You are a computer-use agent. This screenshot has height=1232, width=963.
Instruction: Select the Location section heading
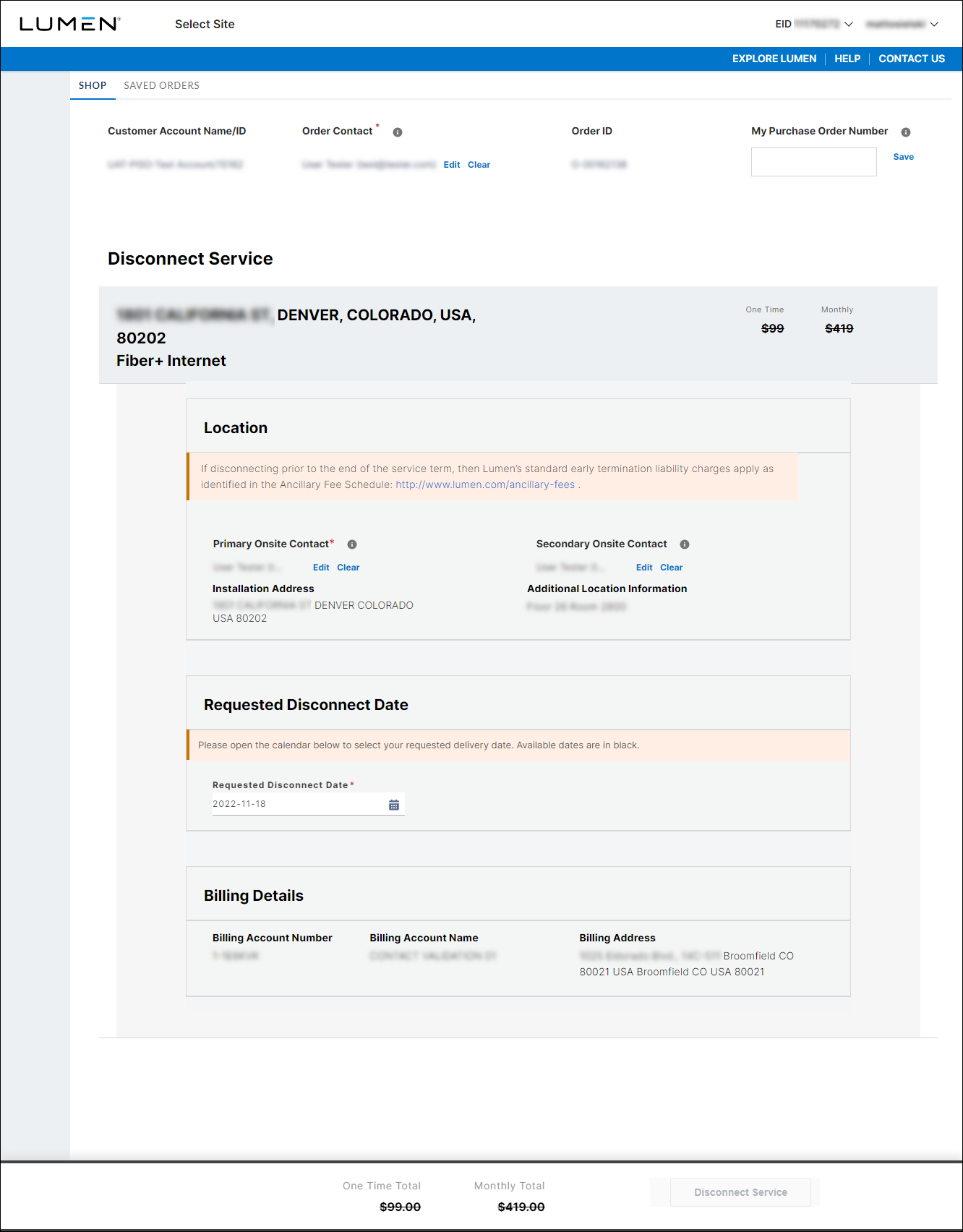236,428
